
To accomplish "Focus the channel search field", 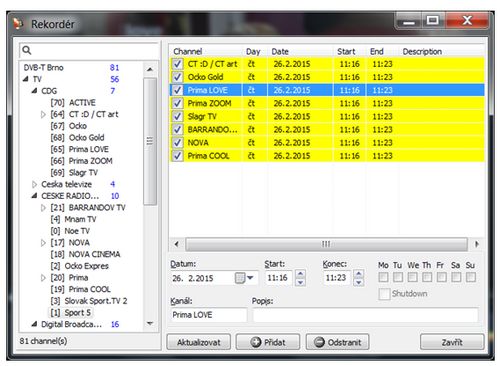I will (x=89, y=51).
